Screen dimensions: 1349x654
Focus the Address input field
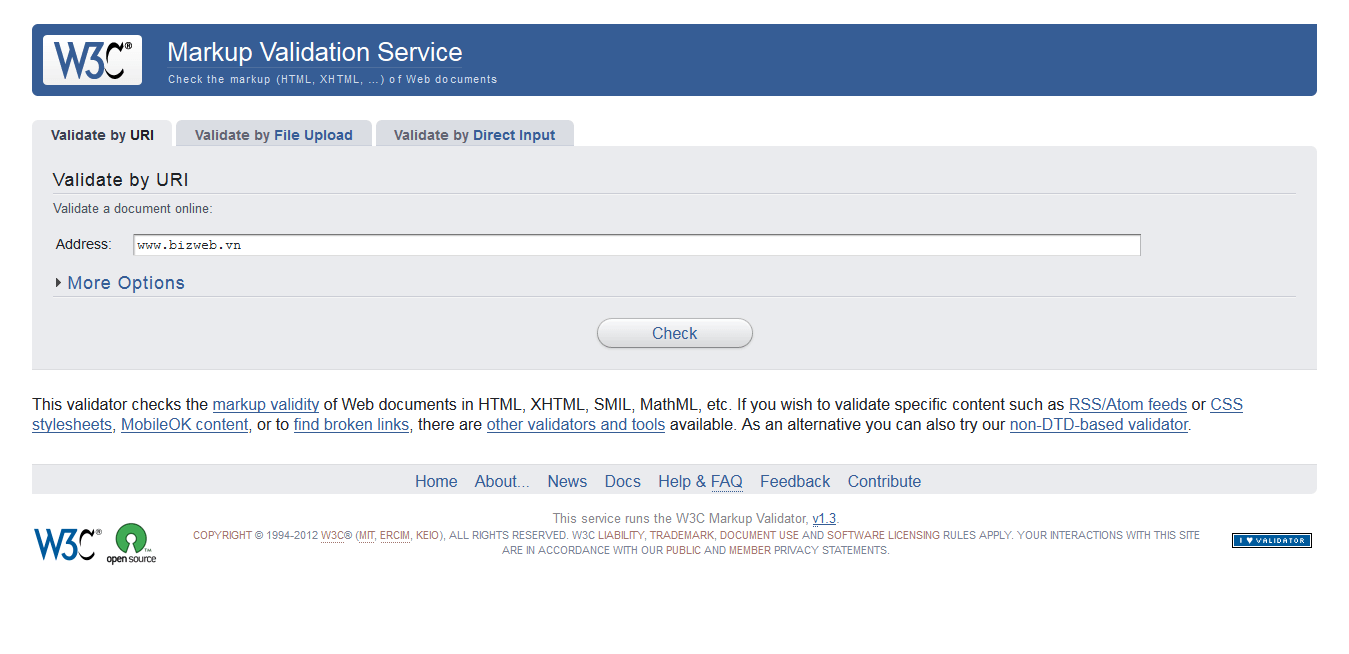[x=637, y=245]
